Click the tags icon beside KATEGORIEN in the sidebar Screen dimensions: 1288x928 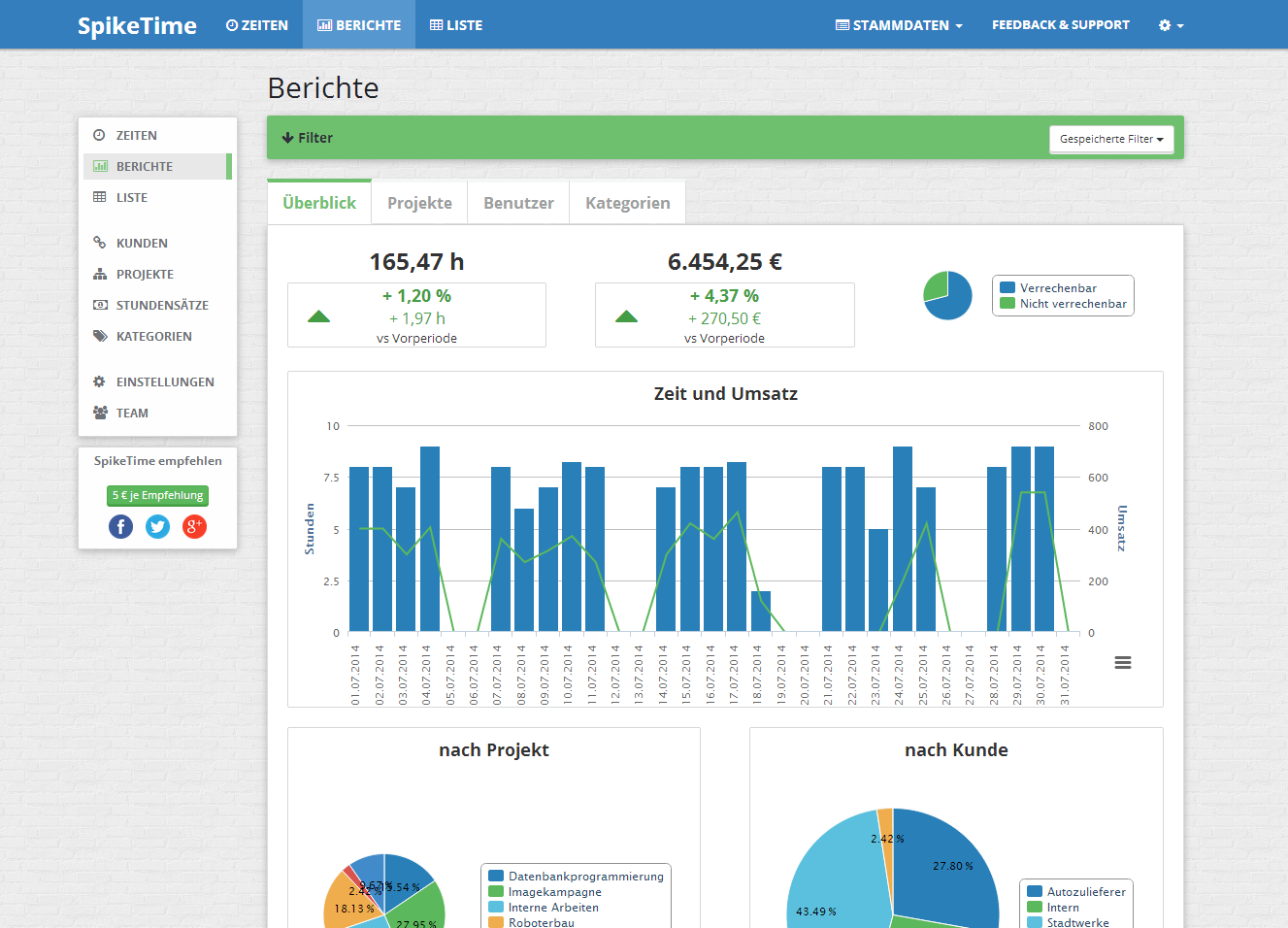(x=100, y=336)
